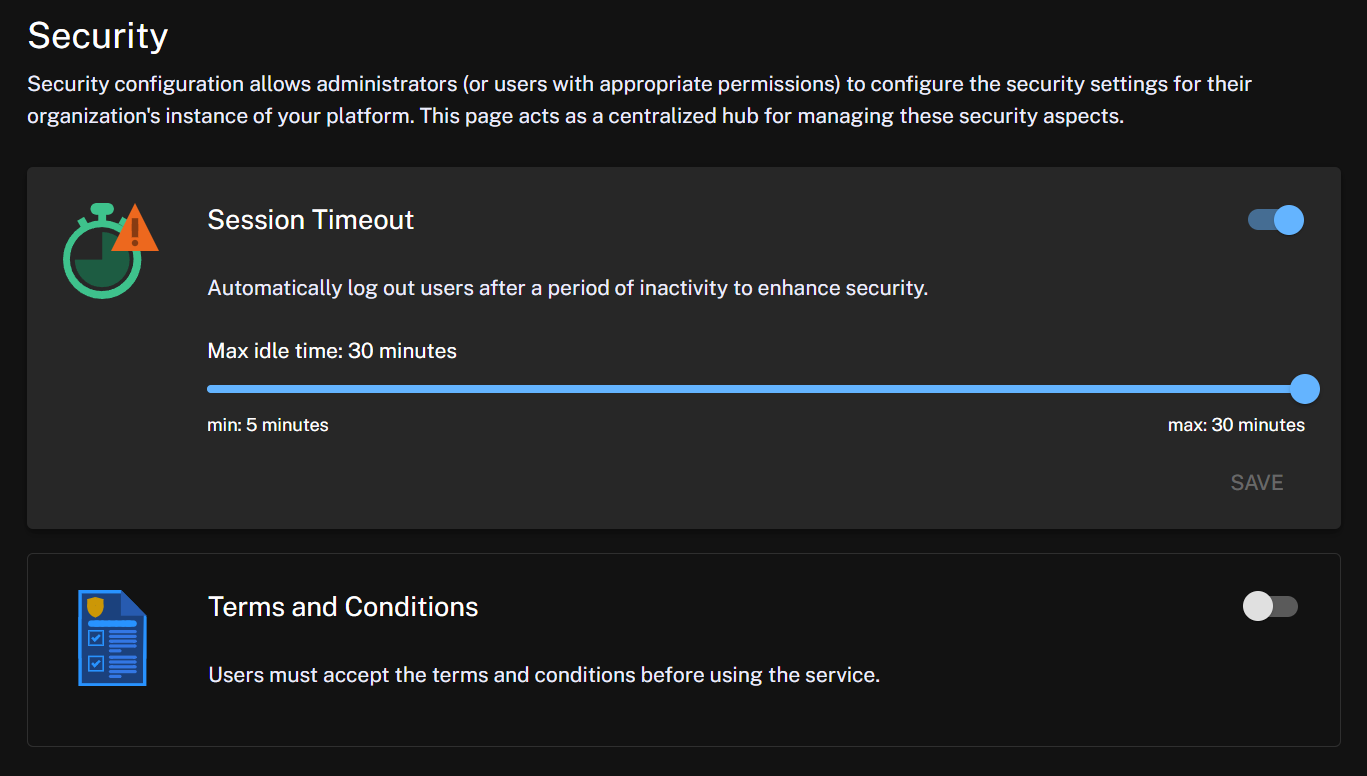Viewport: 1367px width, 776px height.
Task: Click the "max: 30 minutes" label
Action: click(x=1236, y=425)
